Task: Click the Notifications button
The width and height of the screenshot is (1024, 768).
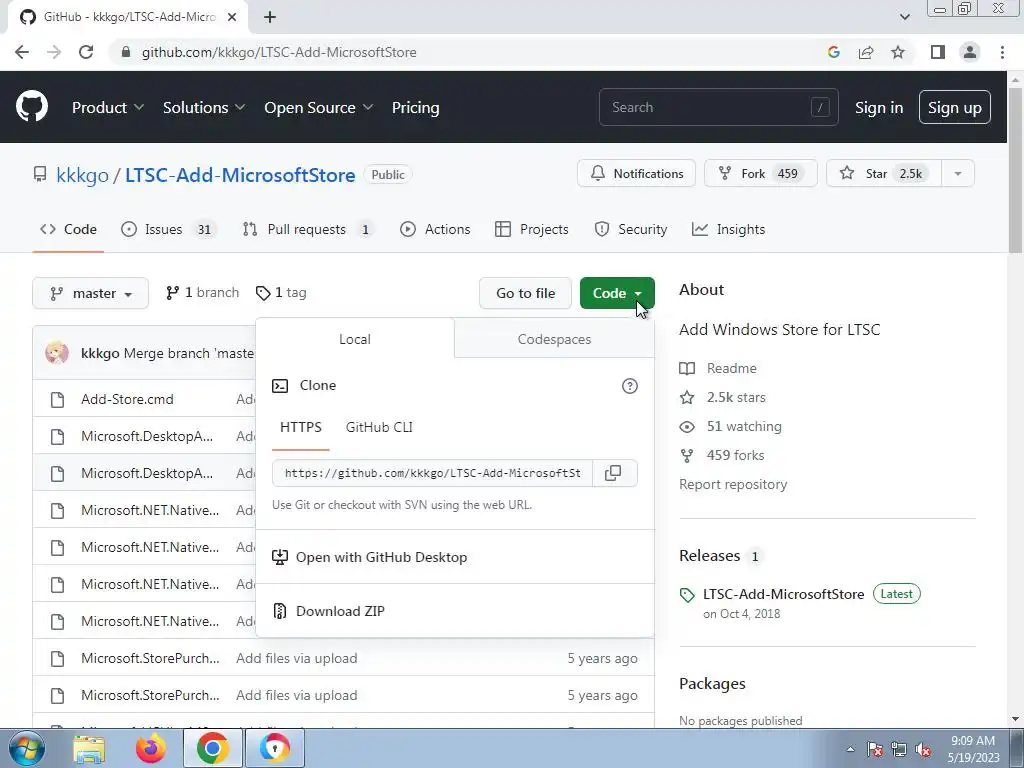Action: [x=636, y=174]
